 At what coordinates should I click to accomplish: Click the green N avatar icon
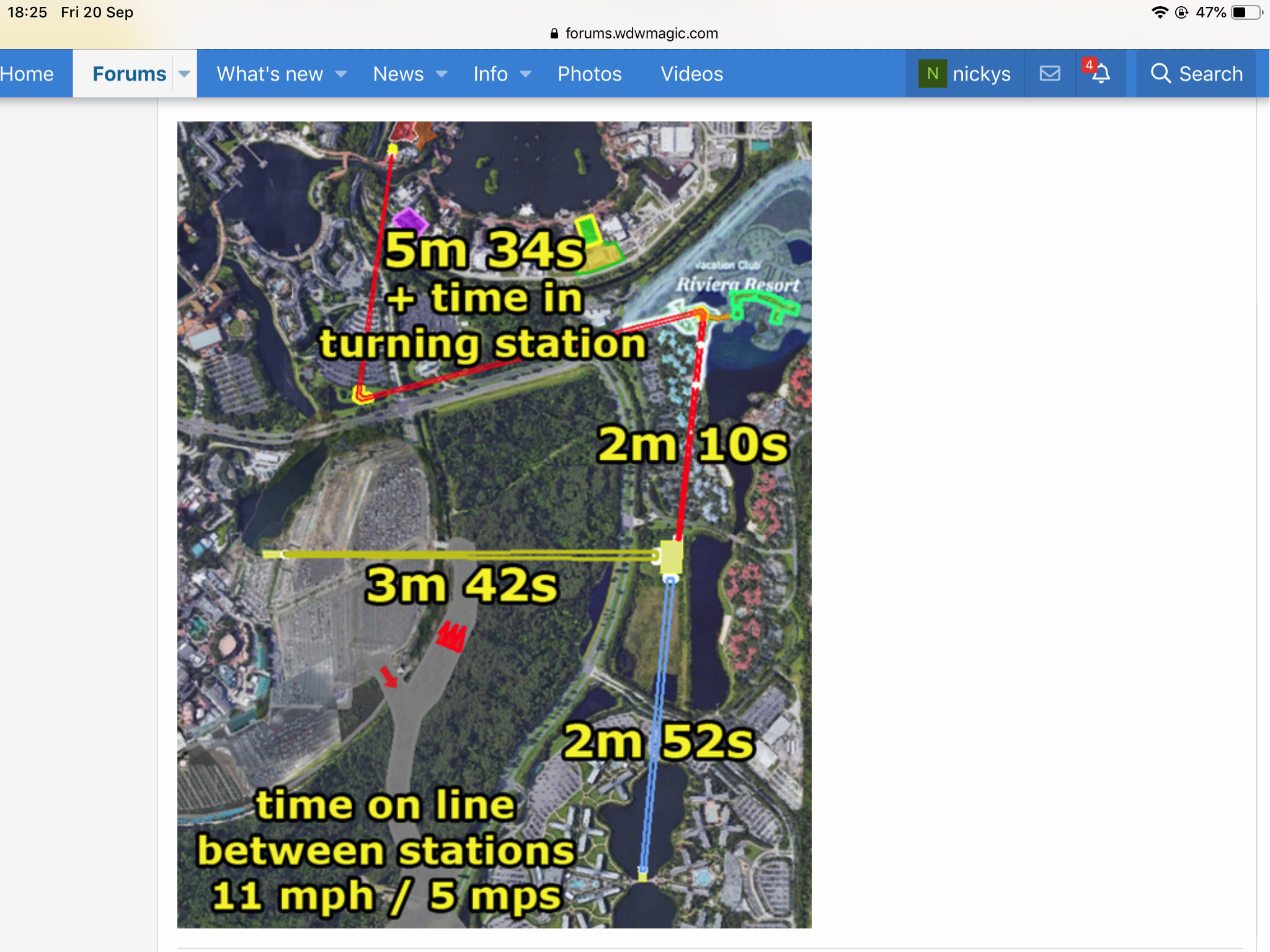click(932, 74)
